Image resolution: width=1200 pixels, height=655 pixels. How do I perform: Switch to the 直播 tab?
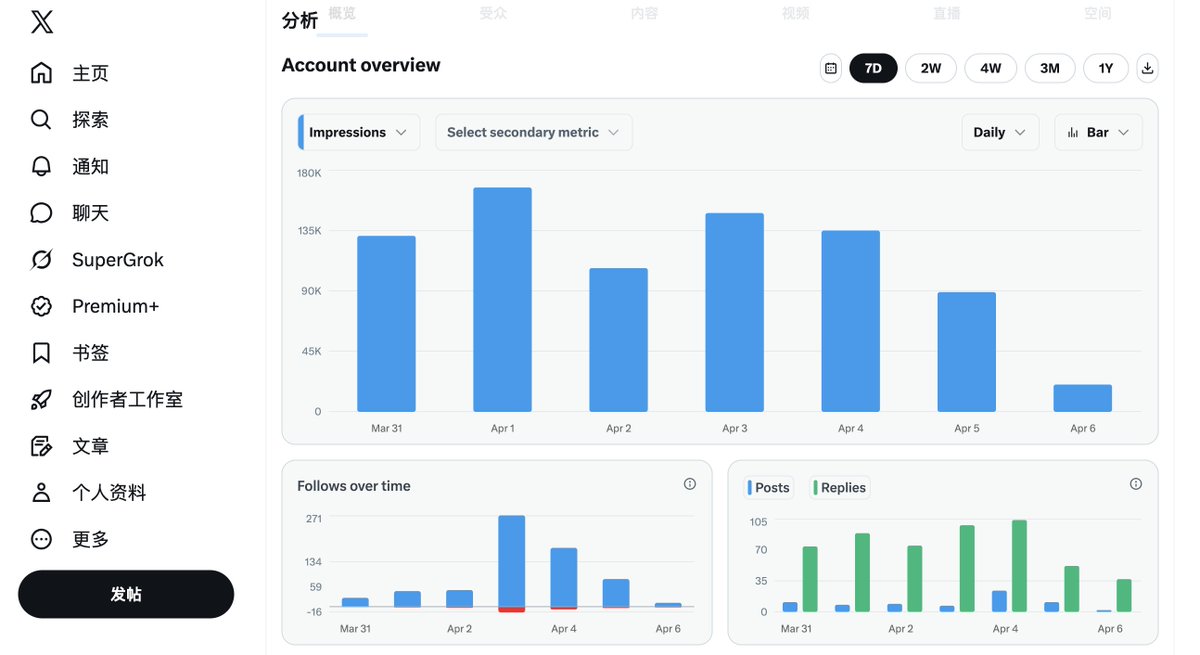pyautogui.click(x=947, y=14)
